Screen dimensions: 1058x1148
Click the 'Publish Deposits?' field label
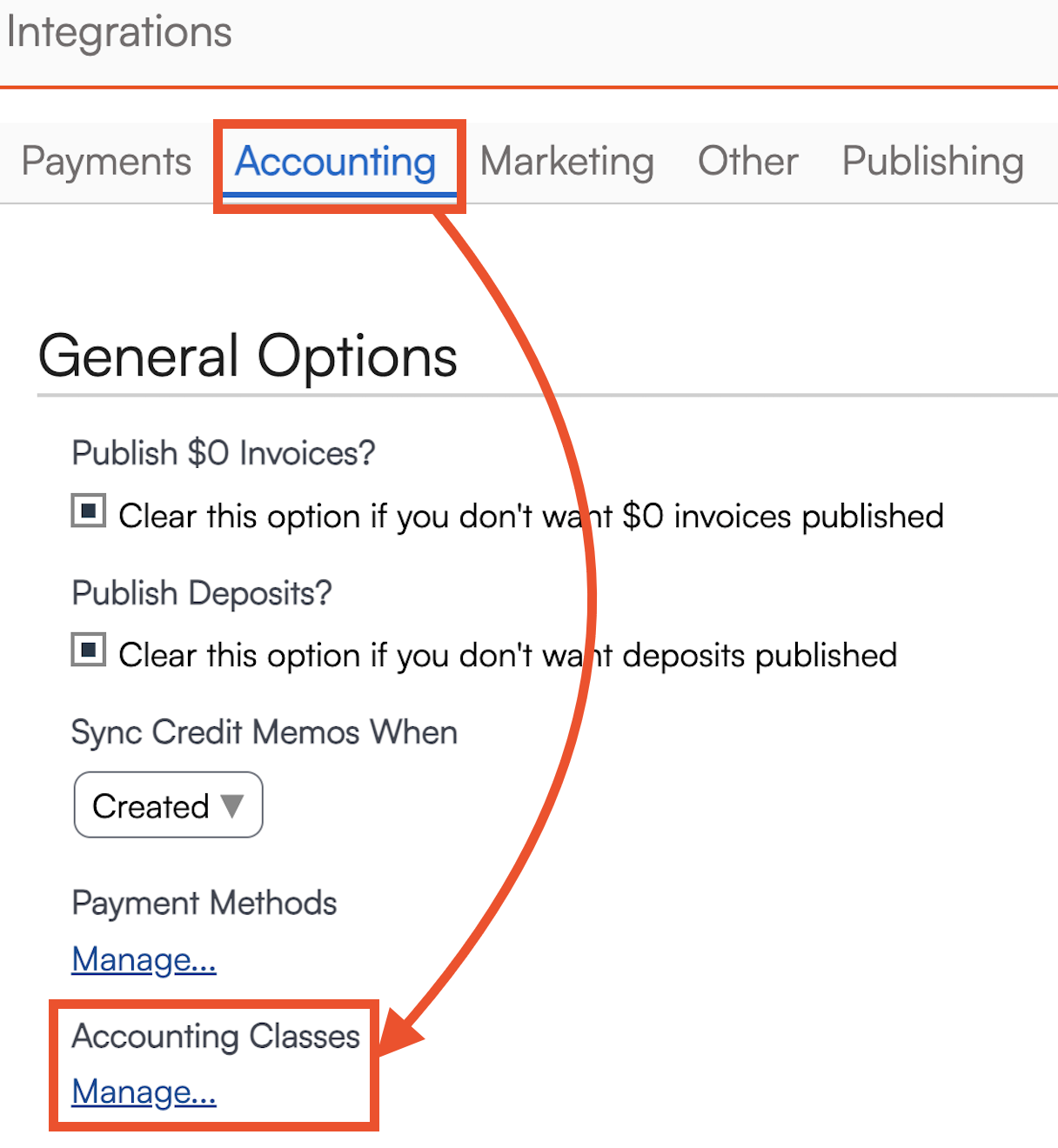click(202, 593)
